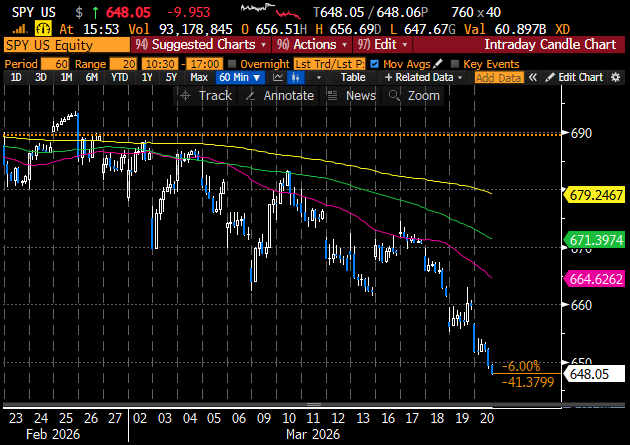Screen dimensions: 630x445
Task: Click the 660 price axis label
Action: pos(581,305)
